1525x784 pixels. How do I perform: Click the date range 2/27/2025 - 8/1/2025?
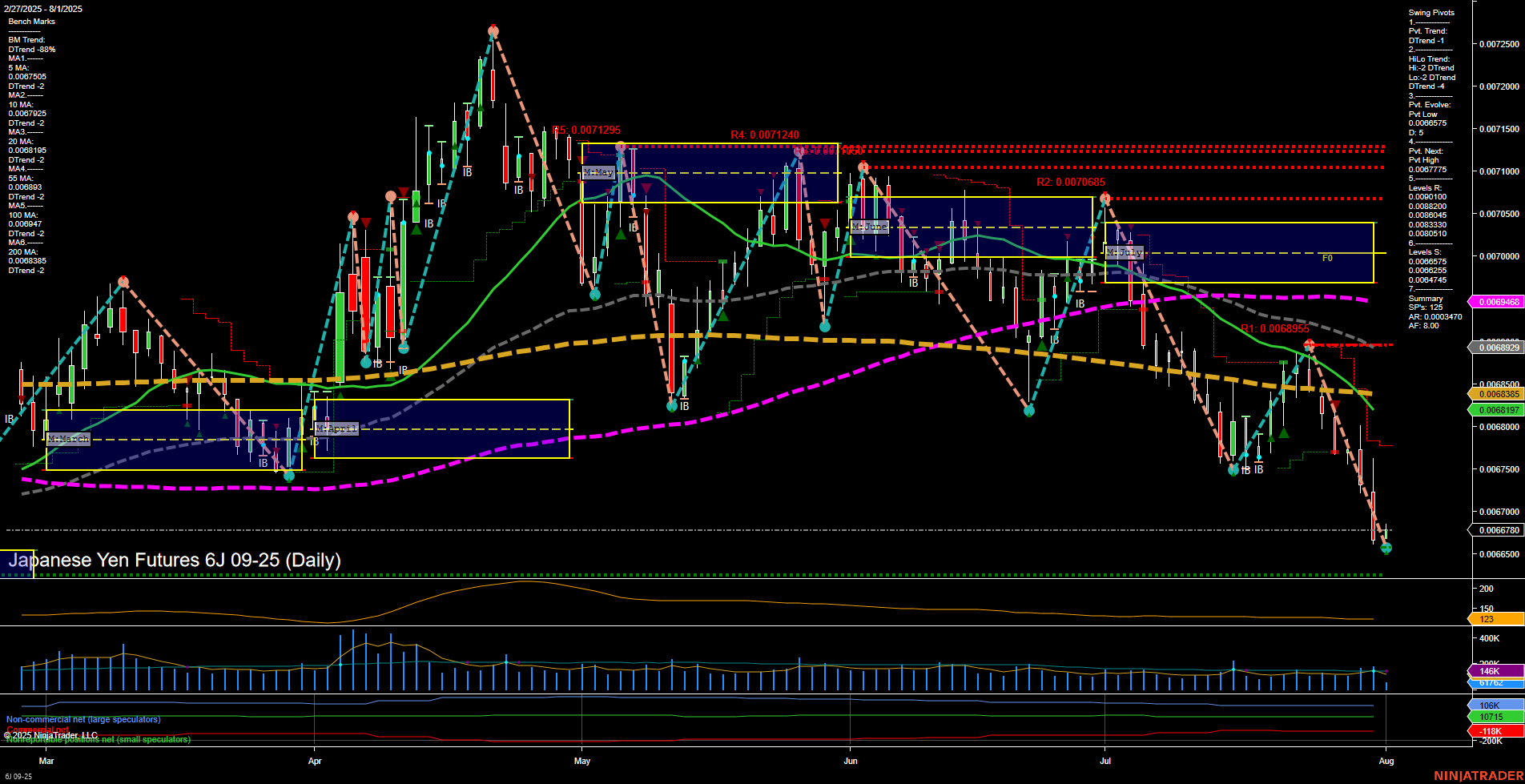click(x=43, y=9)
